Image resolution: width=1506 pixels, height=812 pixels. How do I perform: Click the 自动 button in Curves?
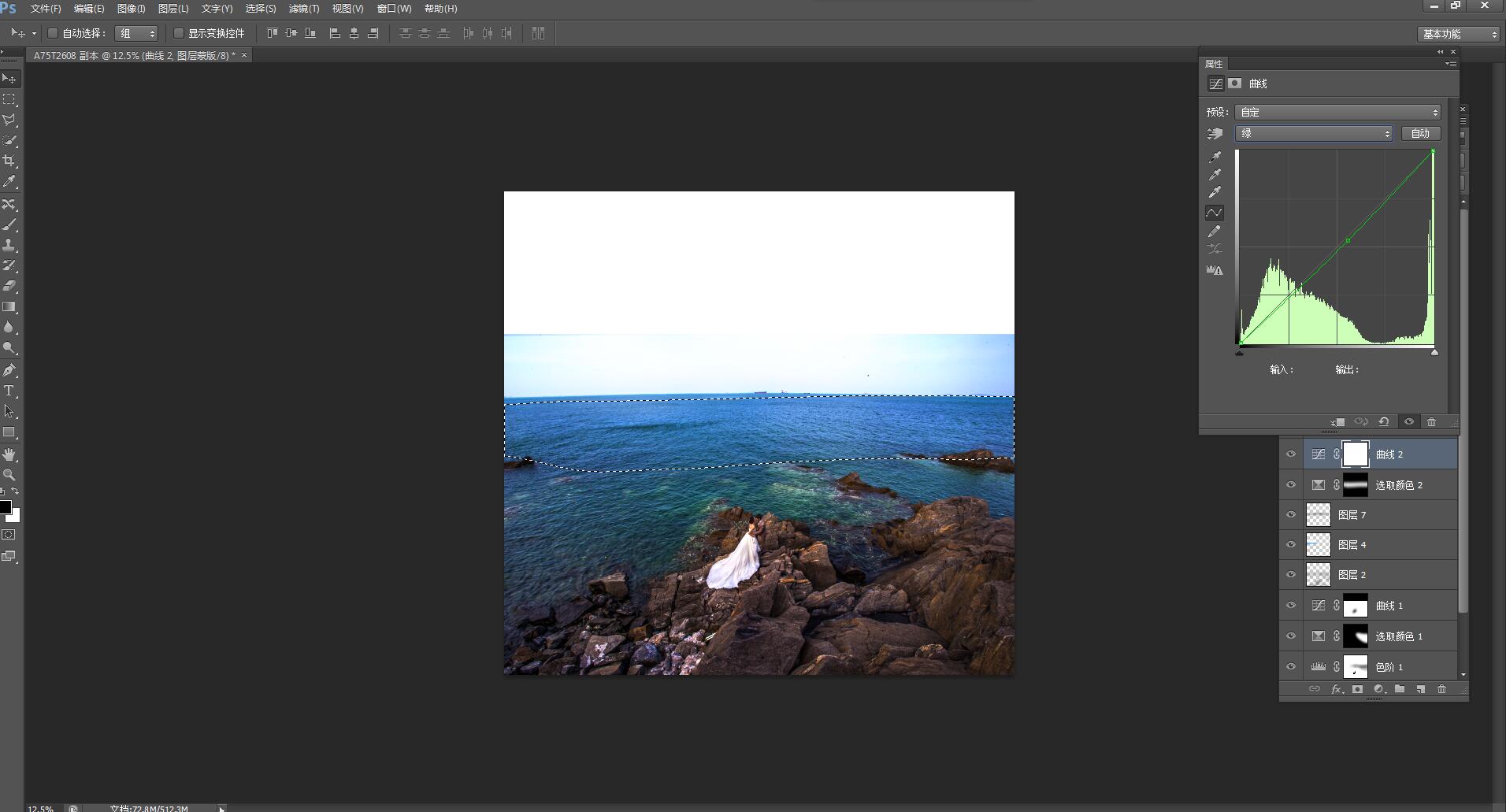coord(1420,134)
